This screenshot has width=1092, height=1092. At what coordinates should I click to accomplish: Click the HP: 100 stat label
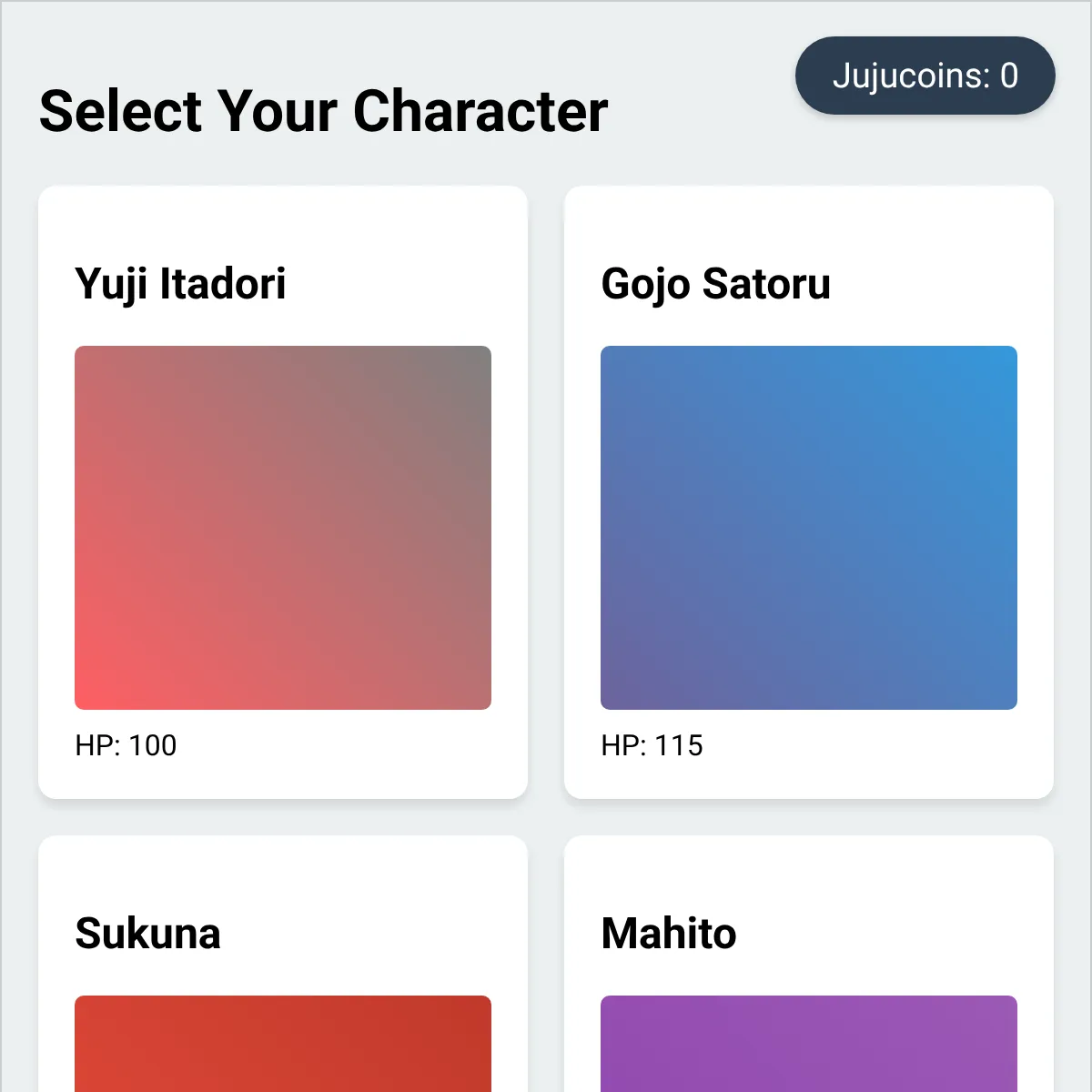[126, 745]
